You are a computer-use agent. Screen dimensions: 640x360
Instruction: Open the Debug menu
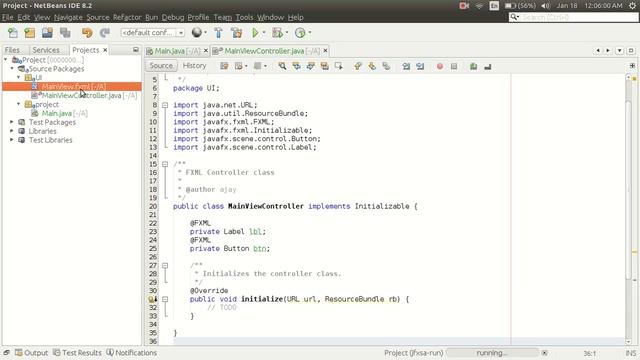point(173,17)
